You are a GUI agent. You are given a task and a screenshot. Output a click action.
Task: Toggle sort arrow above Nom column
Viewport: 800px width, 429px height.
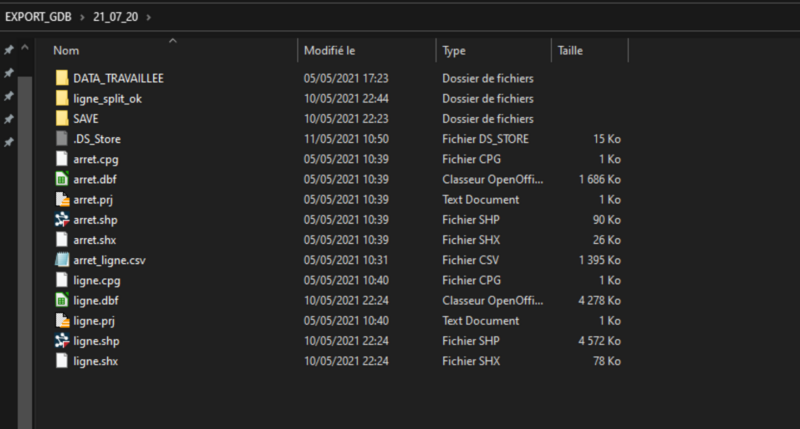(172, 41)
